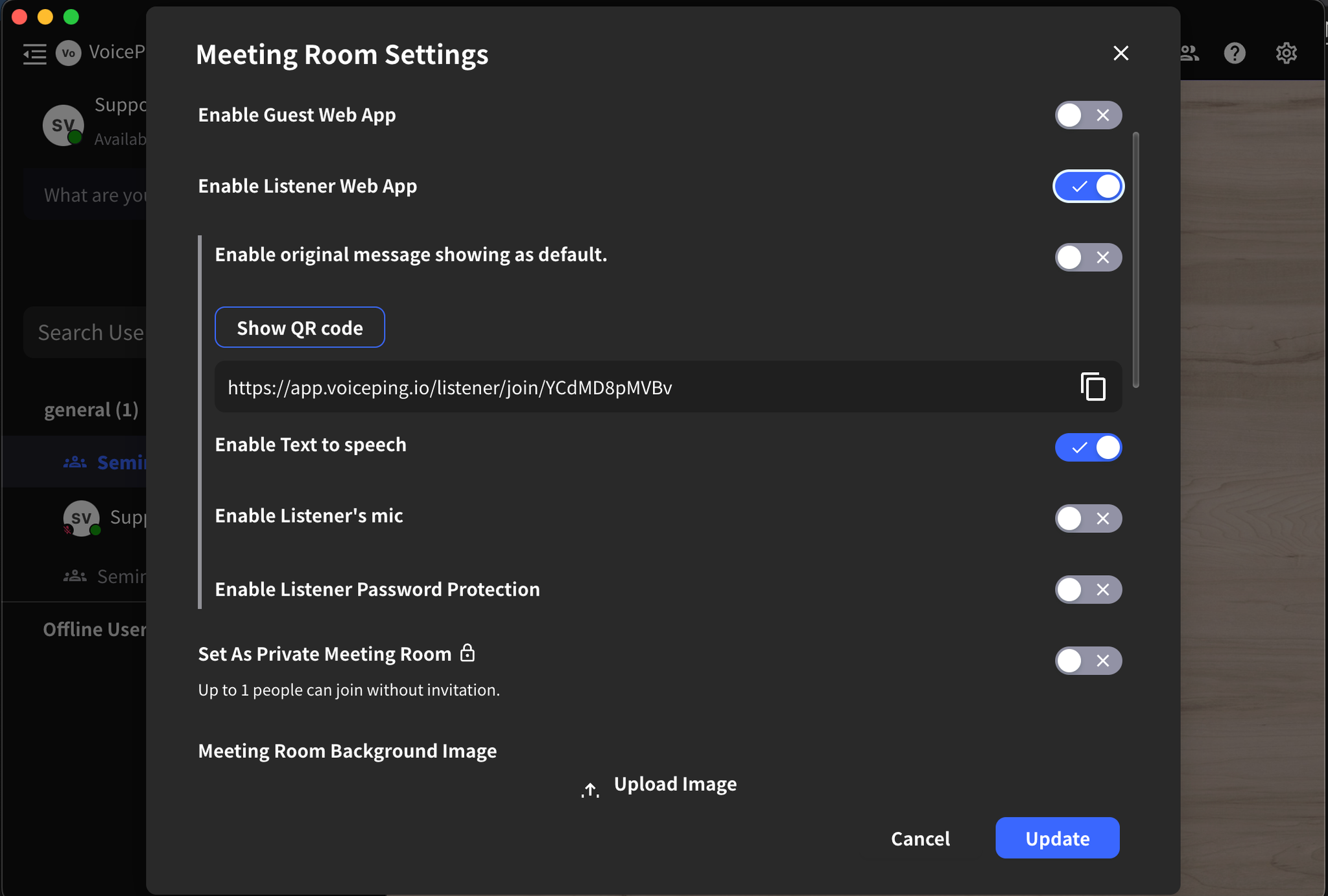Toggle Set As Private Meeting Room

click(x=1087, y=661)
